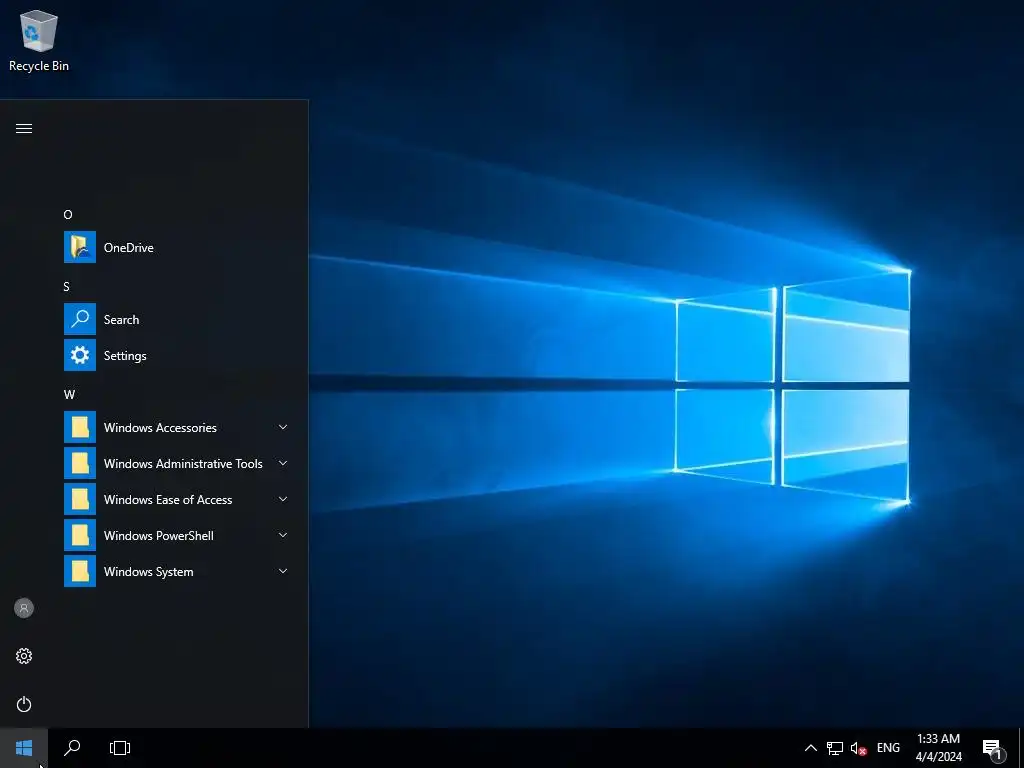Expand Windows Ease of Access chevron
The width and height of the screenshot is (1024, 768).
(283, 499)
